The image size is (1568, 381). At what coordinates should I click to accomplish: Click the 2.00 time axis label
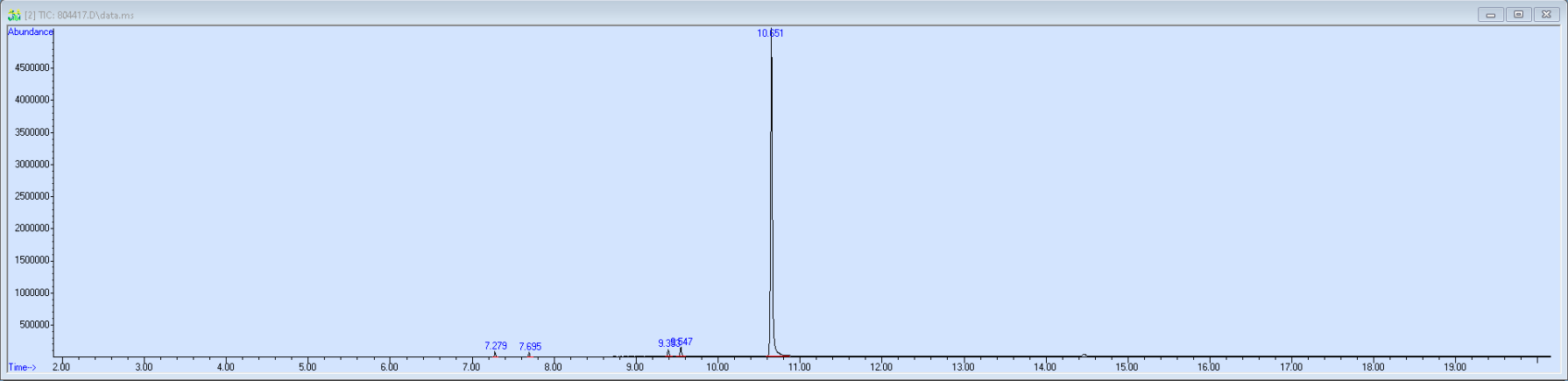pyautogui.click(x=61, y=367)
